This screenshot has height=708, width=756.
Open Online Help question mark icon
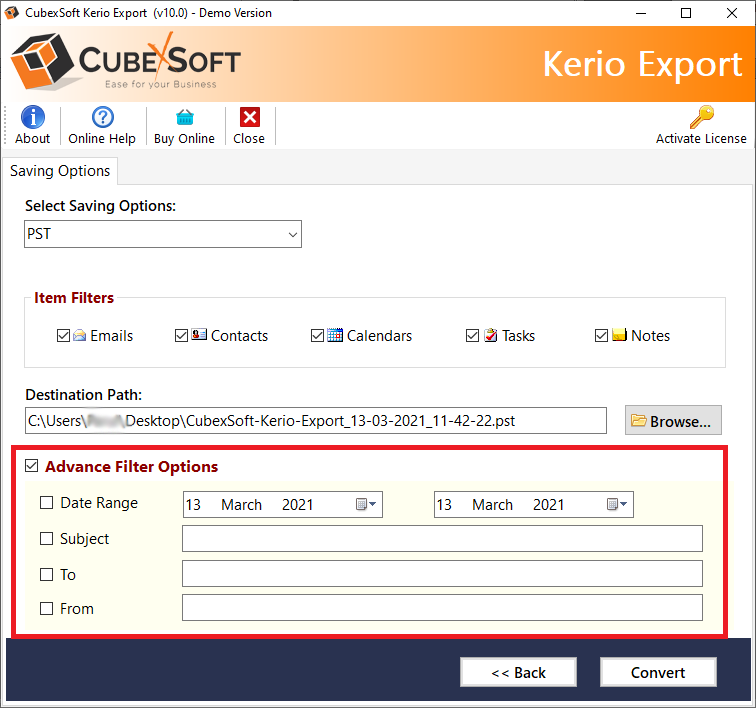click(x=103, y=117)
